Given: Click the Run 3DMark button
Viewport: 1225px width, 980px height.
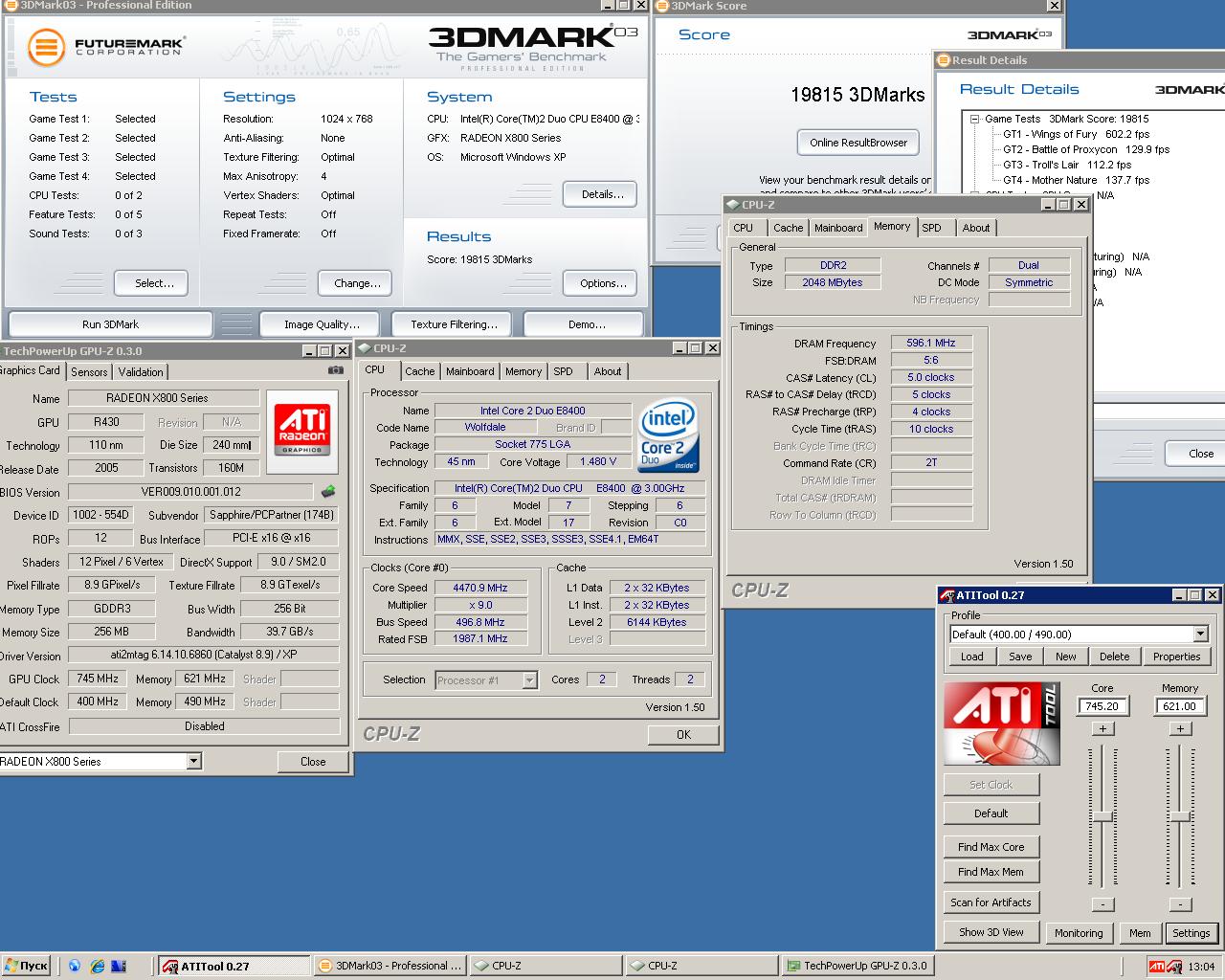Looking at the screenshot, I should (110, 324).
